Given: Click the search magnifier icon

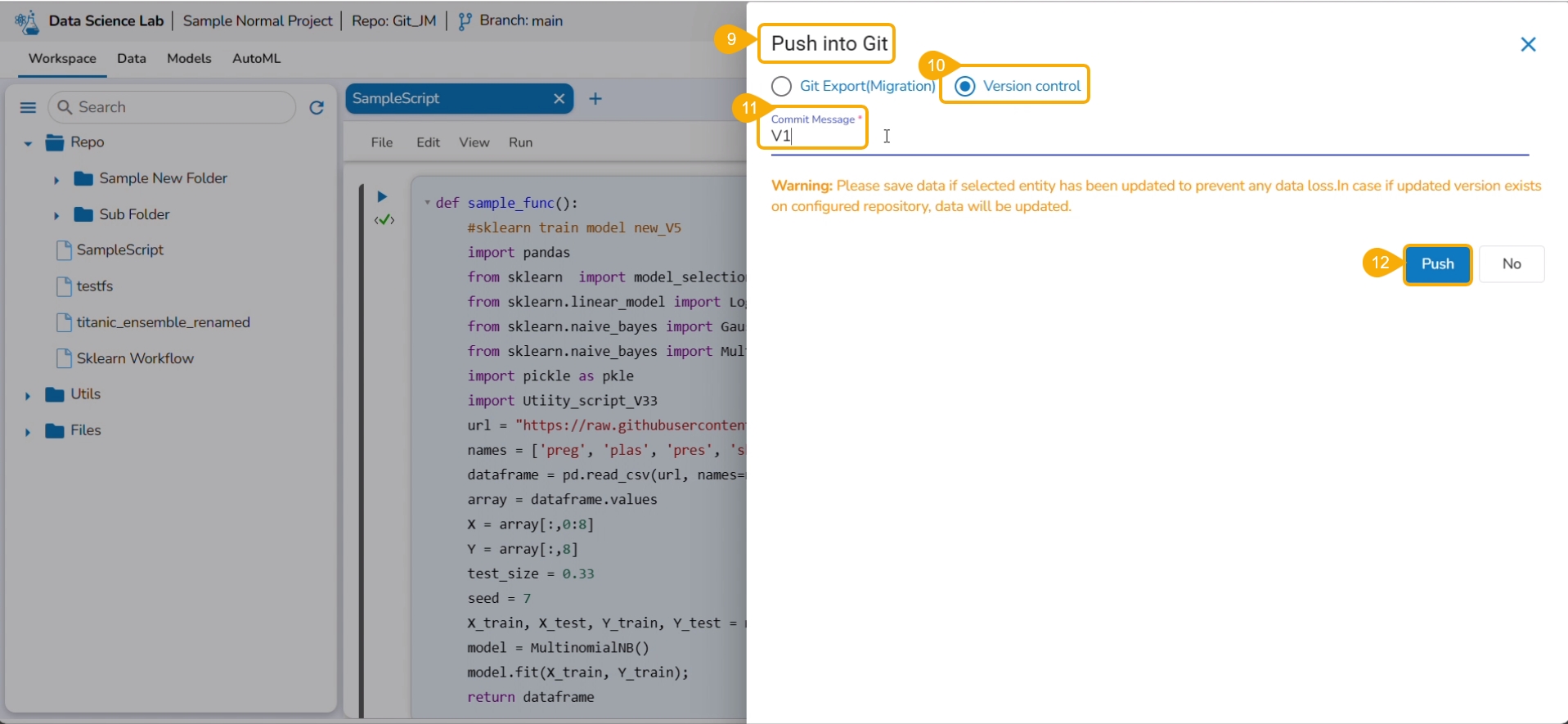Looking at the screenshot, I should click(x=65, y=107).
